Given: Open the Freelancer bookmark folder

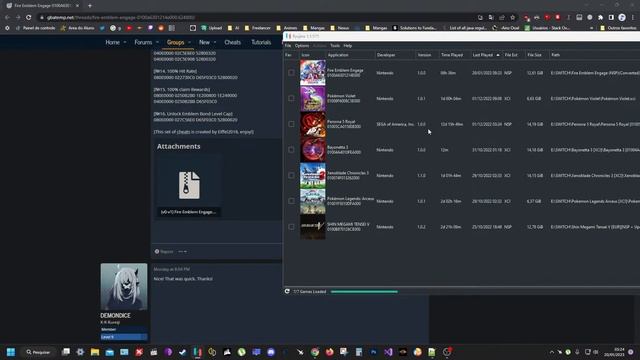Looking at the screenshot, I should click(x=258, y=28).
